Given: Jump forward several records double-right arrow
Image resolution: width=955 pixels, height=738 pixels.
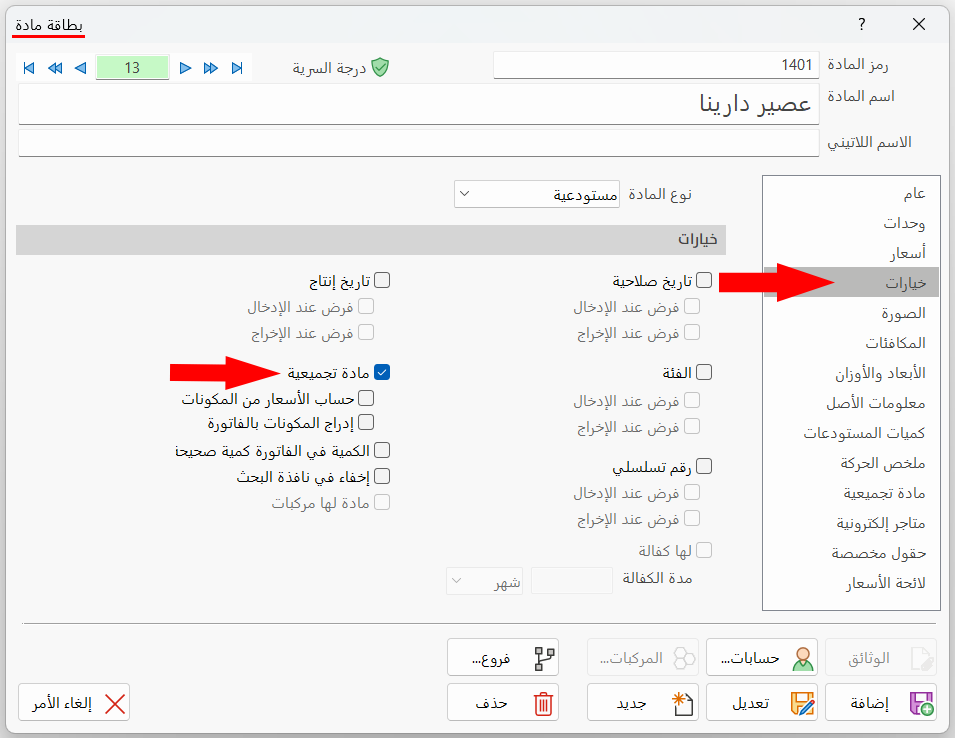Looking at the screenshot, I should pyautogui.click(x=211, y=68).
